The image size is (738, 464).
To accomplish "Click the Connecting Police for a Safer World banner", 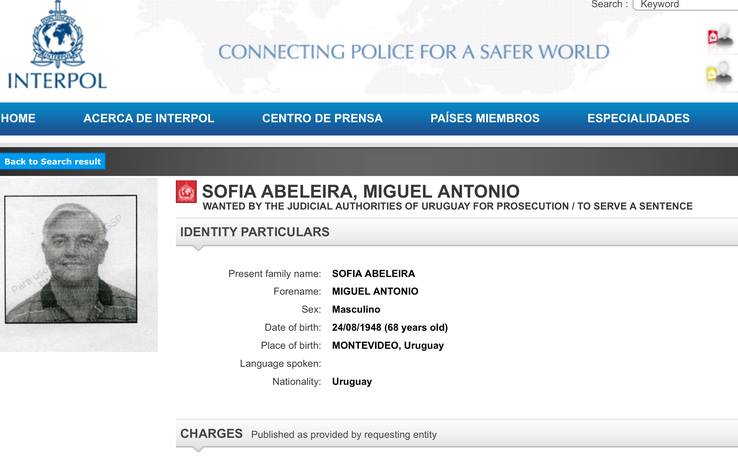I will pyautogui.click(x=413, y=52).
